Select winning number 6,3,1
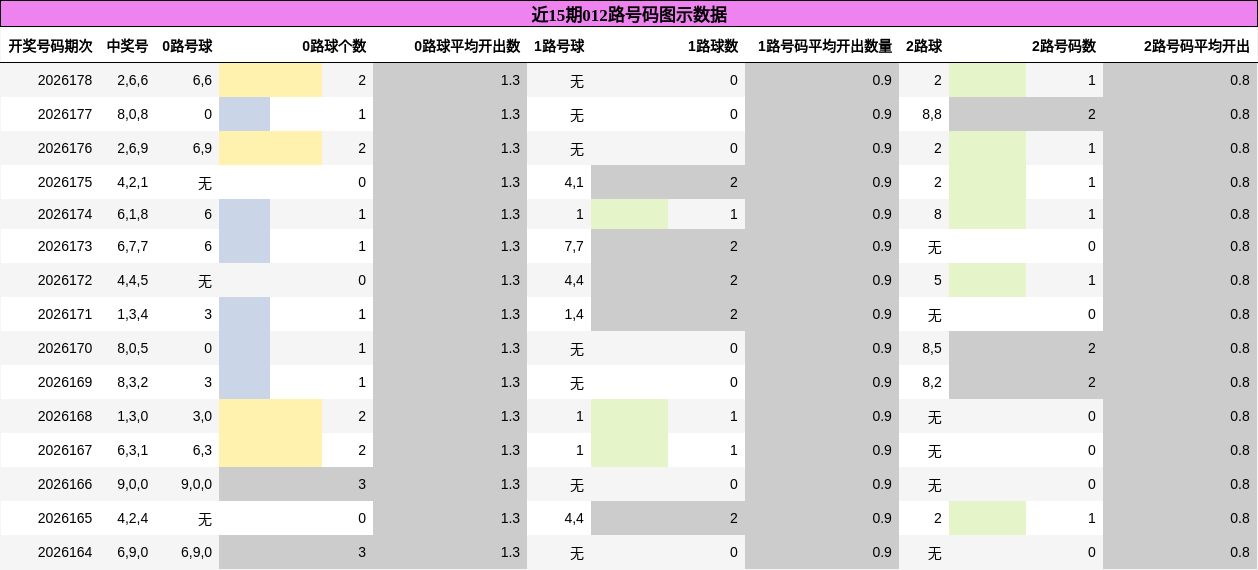 pos(132,450)
